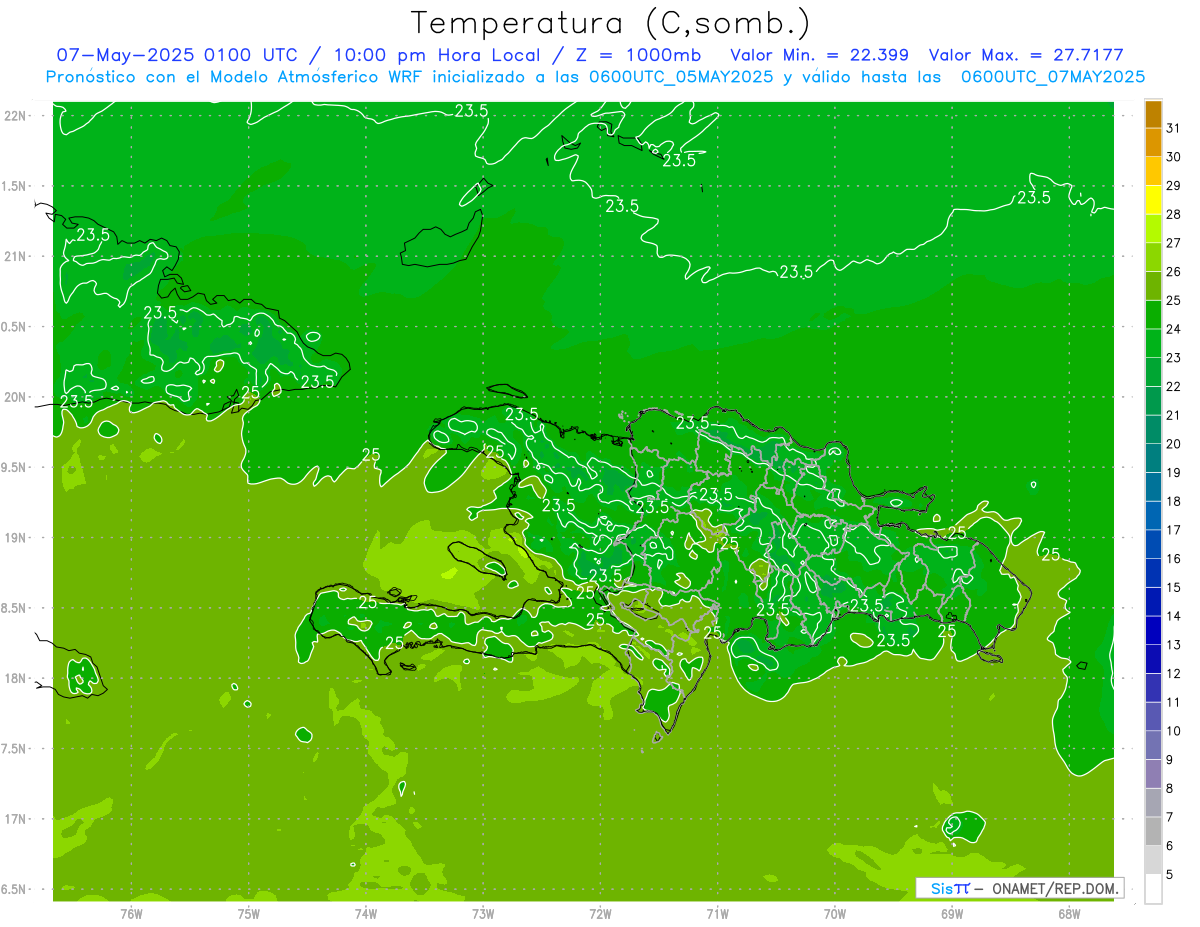
Task: Click the color scale label "24"
Action: (x=1174, y=329)
